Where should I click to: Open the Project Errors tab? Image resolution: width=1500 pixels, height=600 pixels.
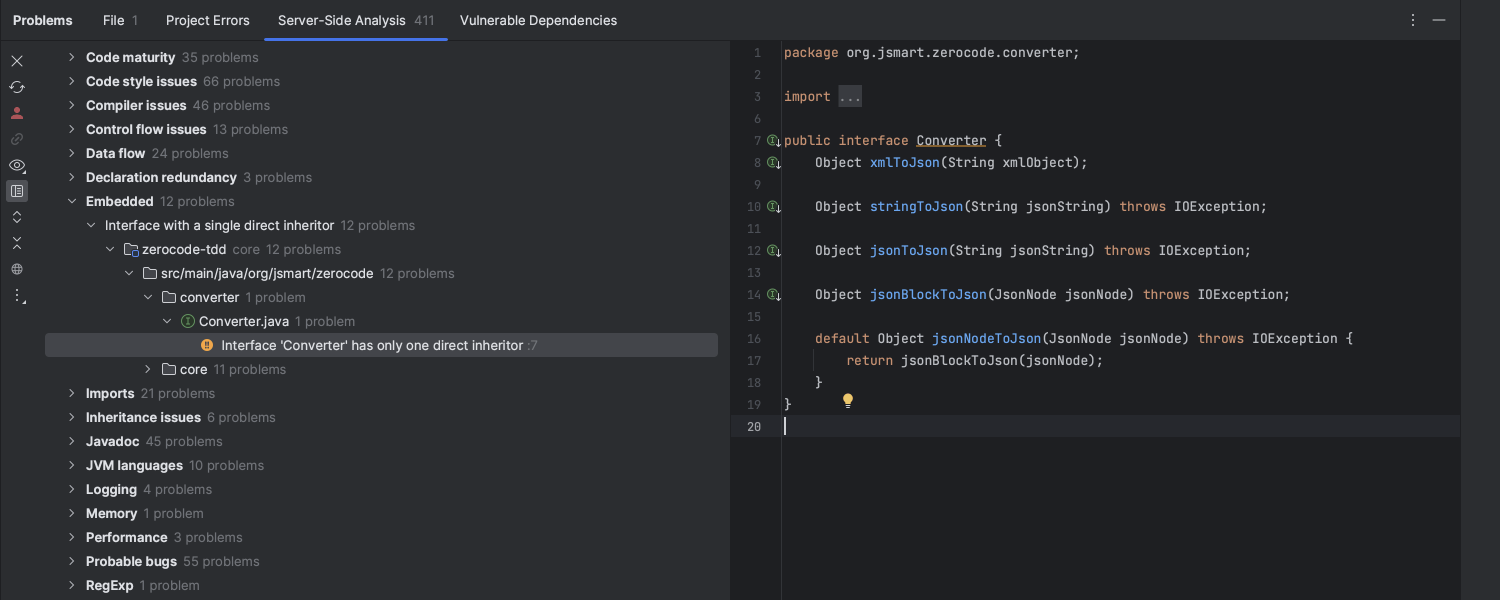208,20
